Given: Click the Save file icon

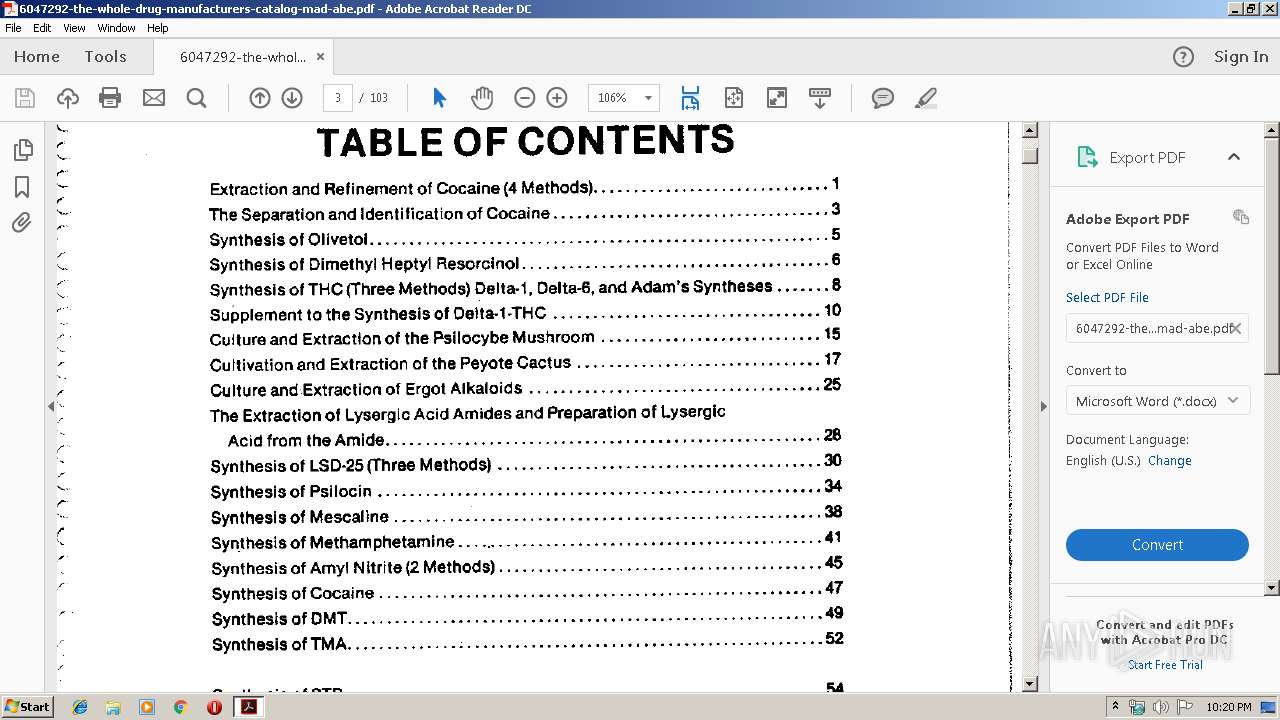Looking at the screenshot, I should tap(25, 98).
